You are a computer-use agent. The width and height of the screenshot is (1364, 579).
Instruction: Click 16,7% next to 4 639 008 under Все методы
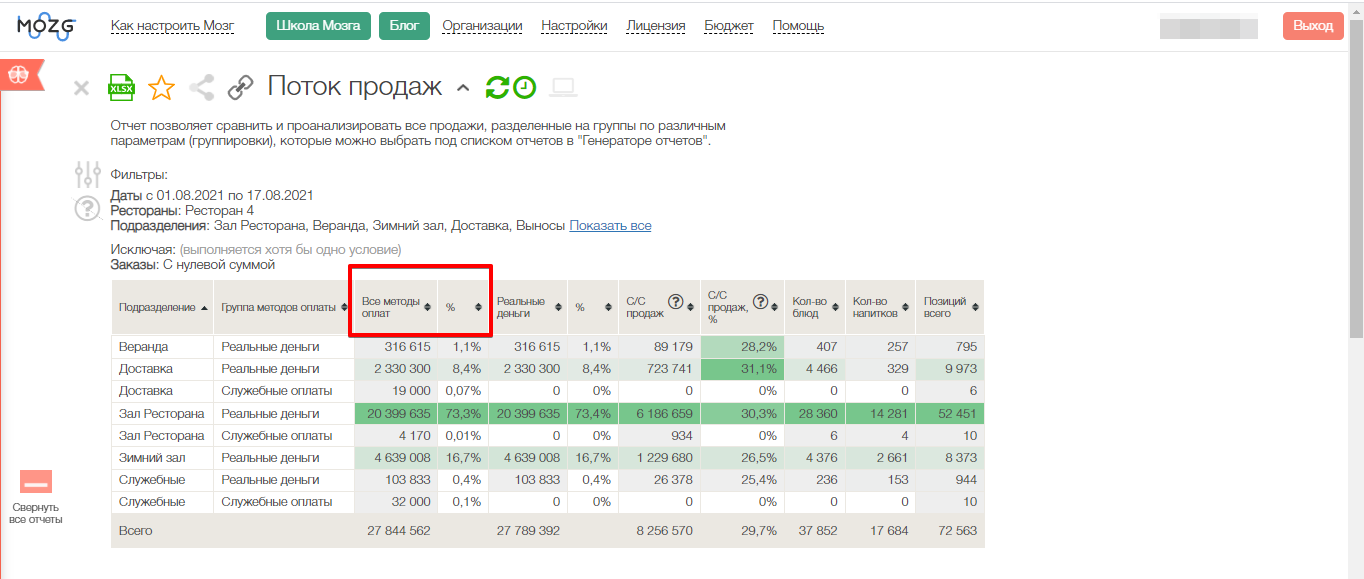pos(463,457)
